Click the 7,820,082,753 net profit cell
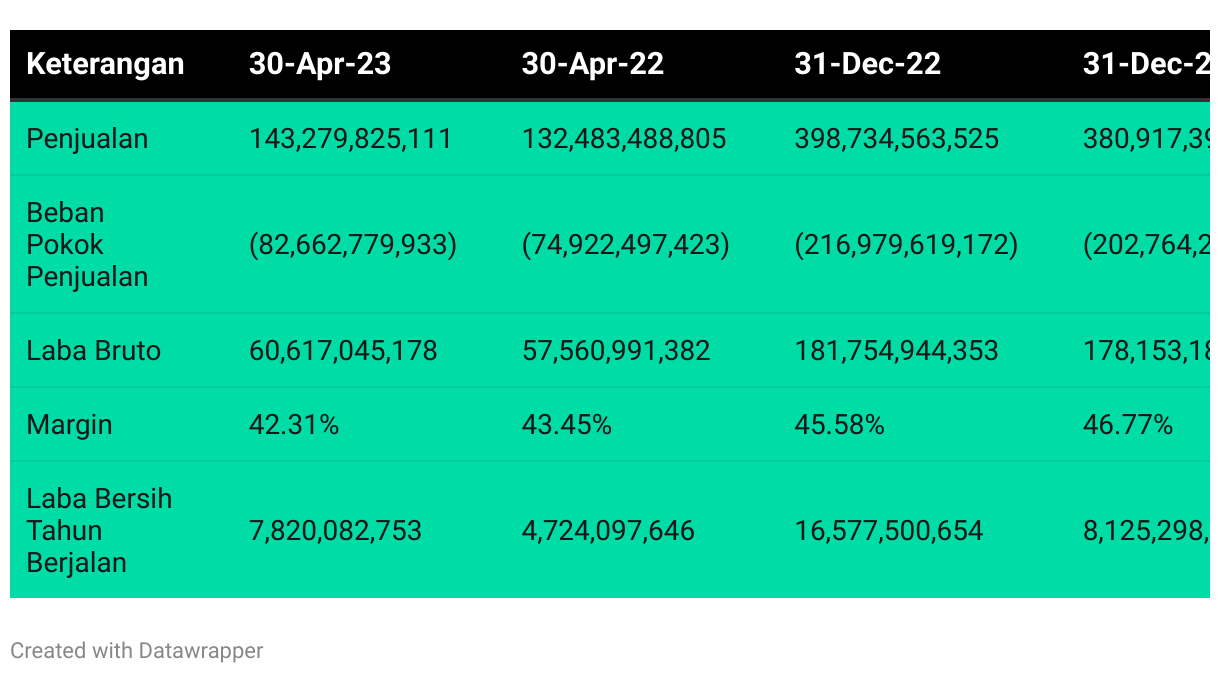 click(335, 530)
